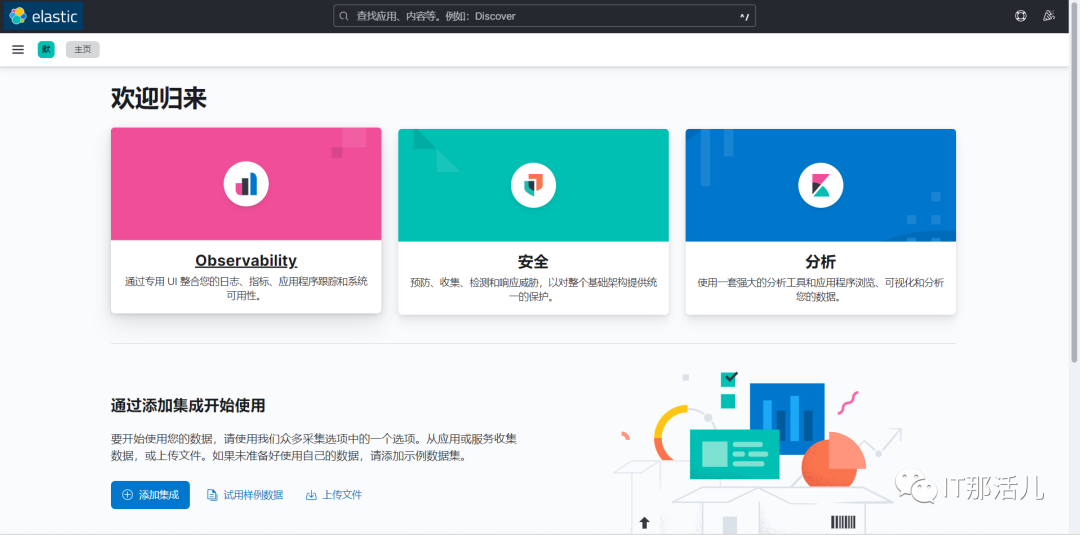
Task: Click the 安全 card description text
Action: click(533, 290)
